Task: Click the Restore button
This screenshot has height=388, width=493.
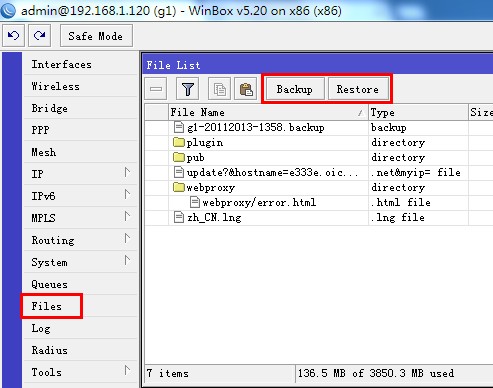Action: pos(358,89)
